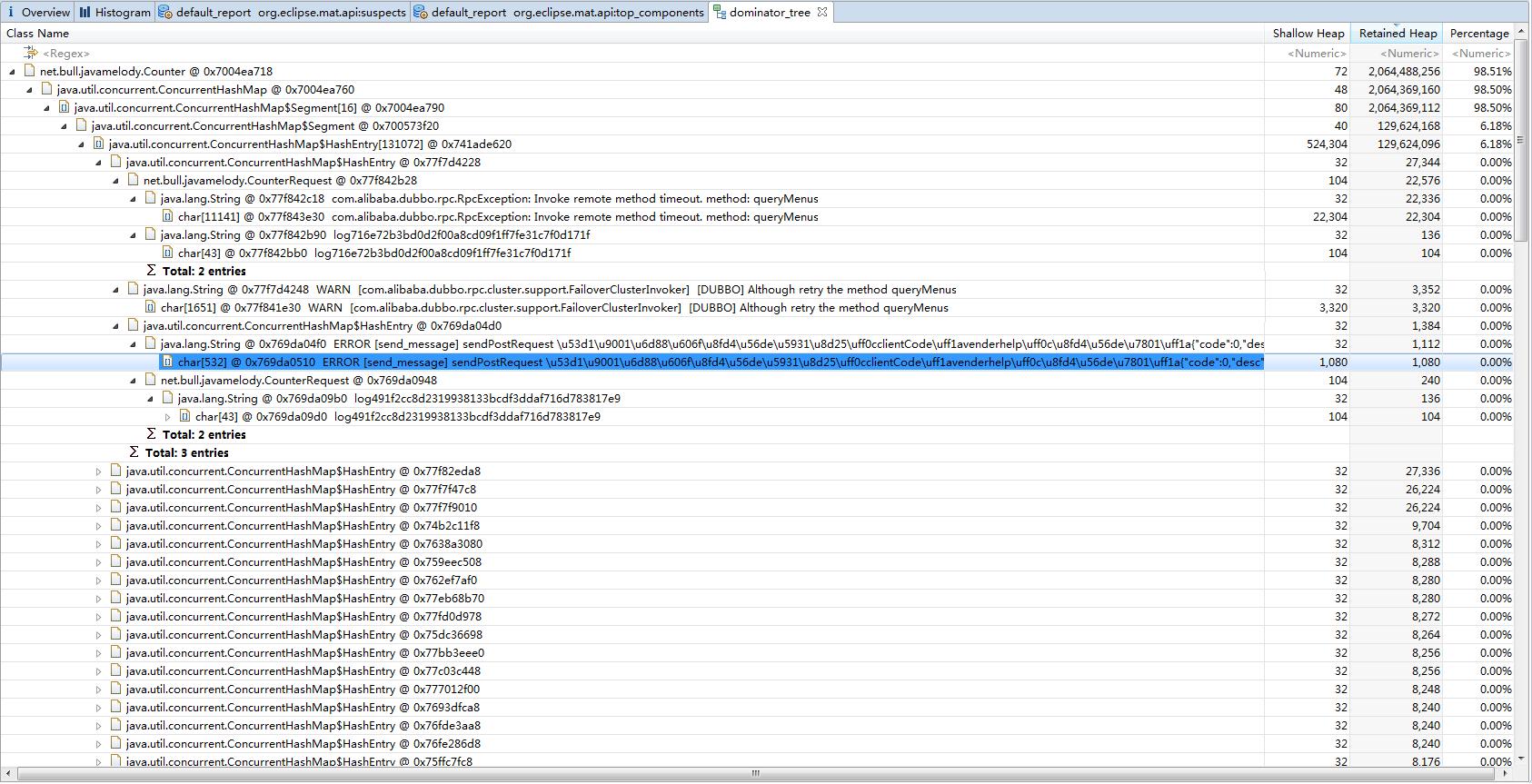This screenshot has width=1532, height=784.
Task: Click the tree icon on the dominator_tree tab
Action: click(719, 13)
